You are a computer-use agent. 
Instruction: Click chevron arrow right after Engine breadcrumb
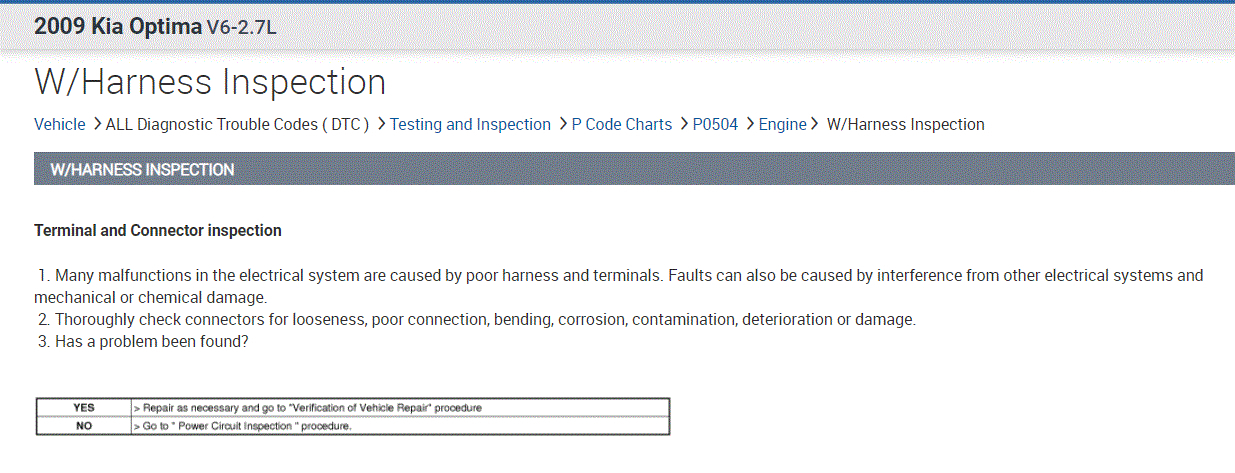(x=815, y=124)
